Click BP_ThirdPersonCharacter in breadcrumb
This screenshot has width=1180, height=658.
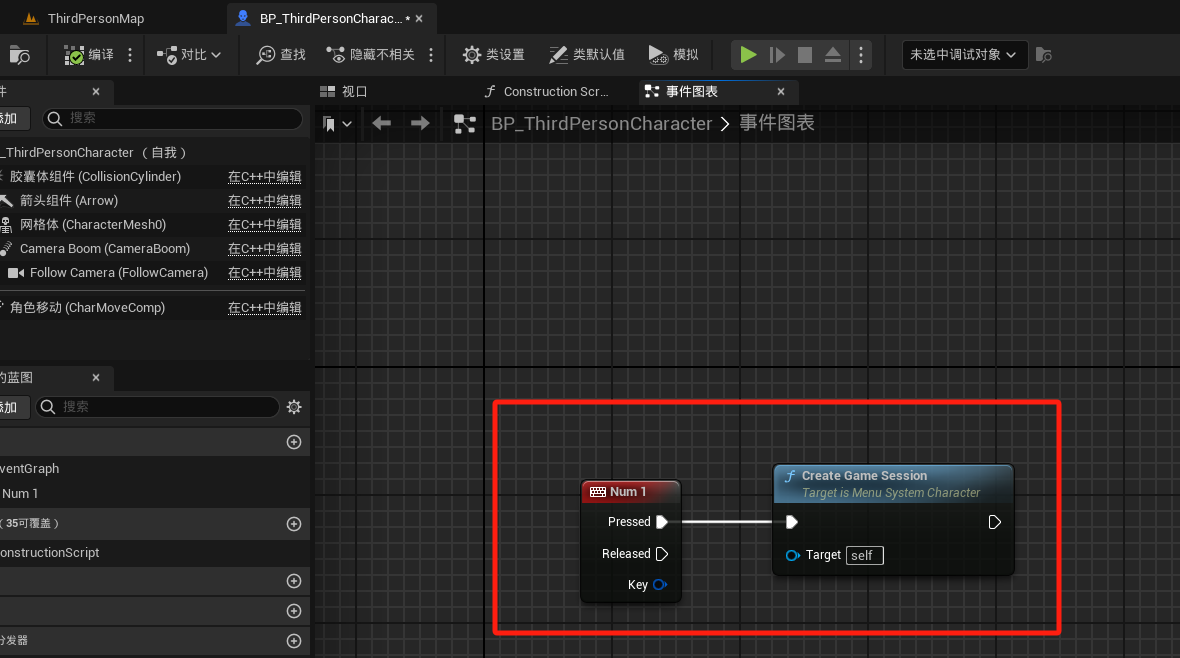tap(601, 123)
